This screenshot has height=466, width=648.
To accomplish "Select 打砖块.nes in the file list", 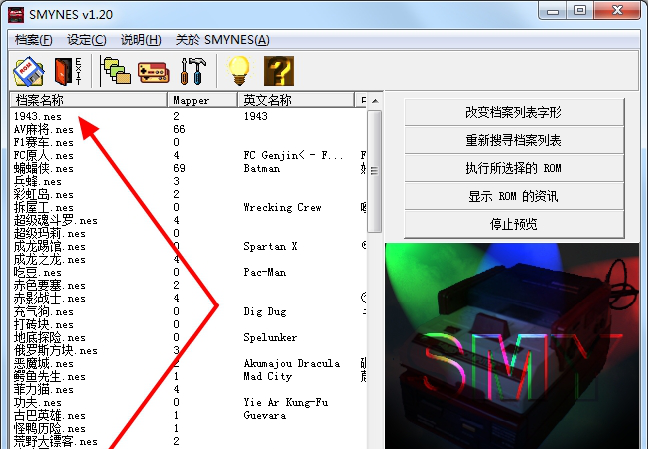I will click(x=43, y=325).
